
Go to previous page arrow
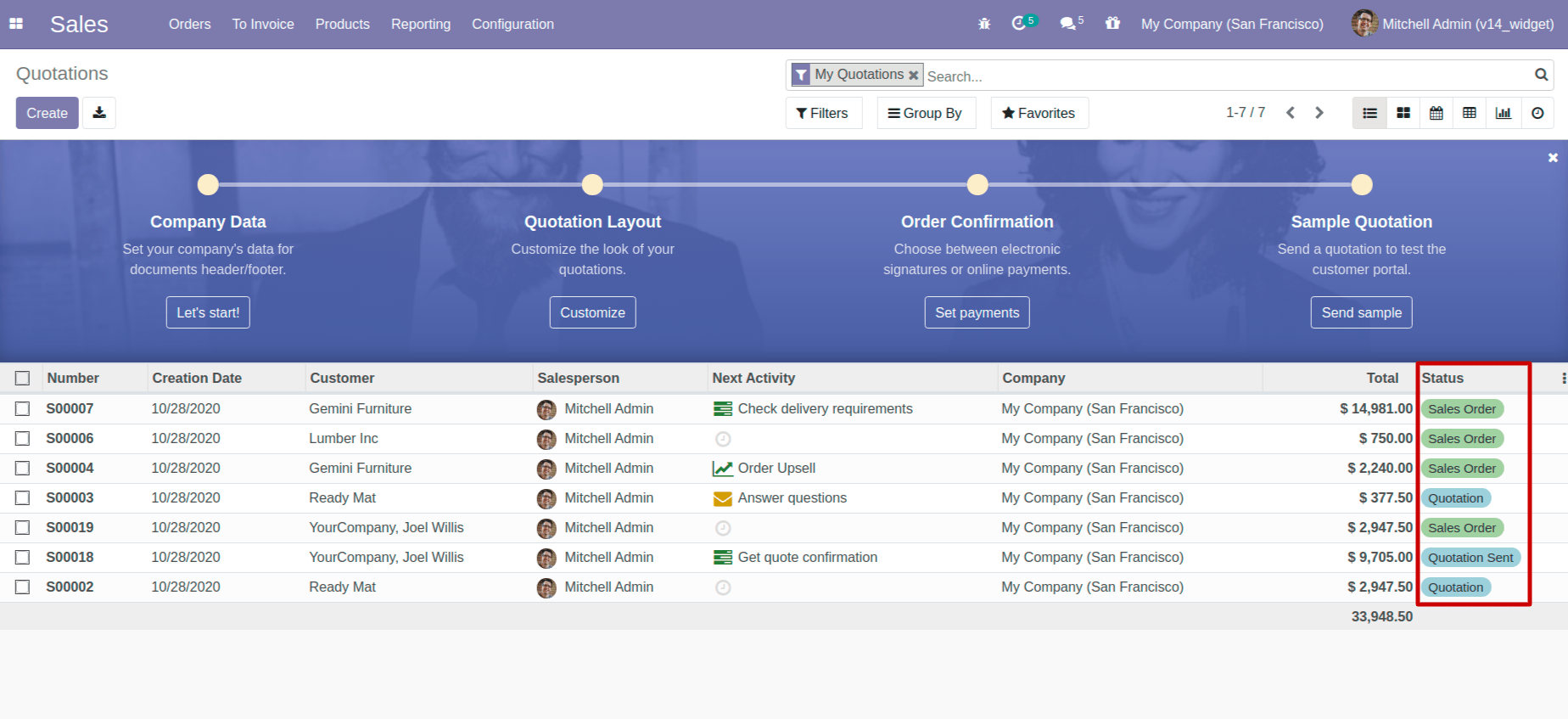[1290, 113]
